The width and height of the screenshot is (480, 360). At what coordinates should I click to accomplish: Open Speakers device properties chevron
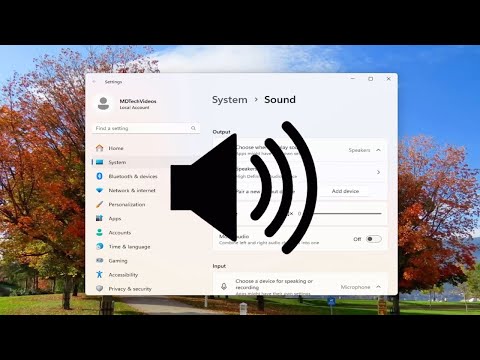click(x=378, y=172)
